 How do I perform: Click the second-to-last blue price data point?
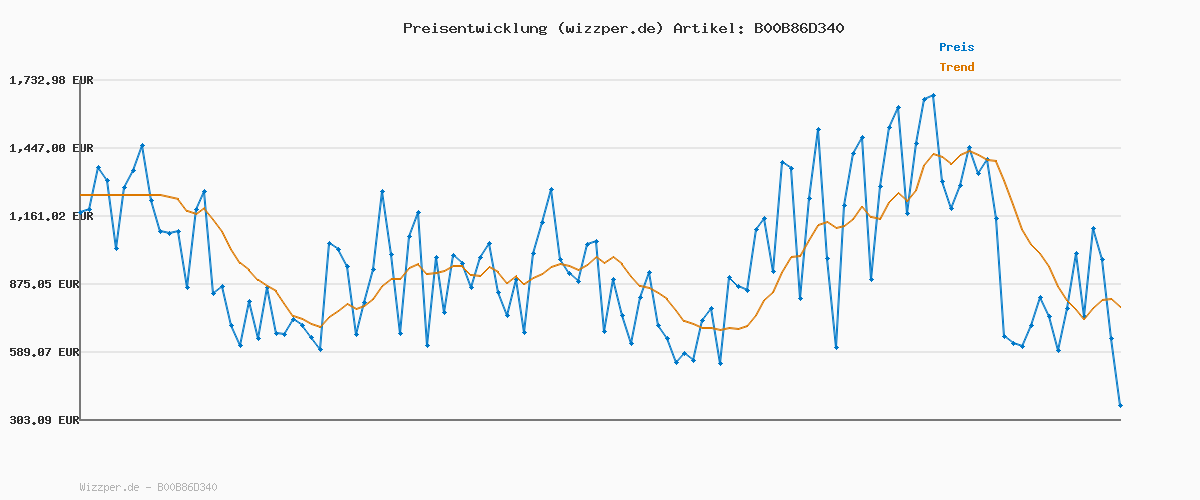tap(1111, 338)
